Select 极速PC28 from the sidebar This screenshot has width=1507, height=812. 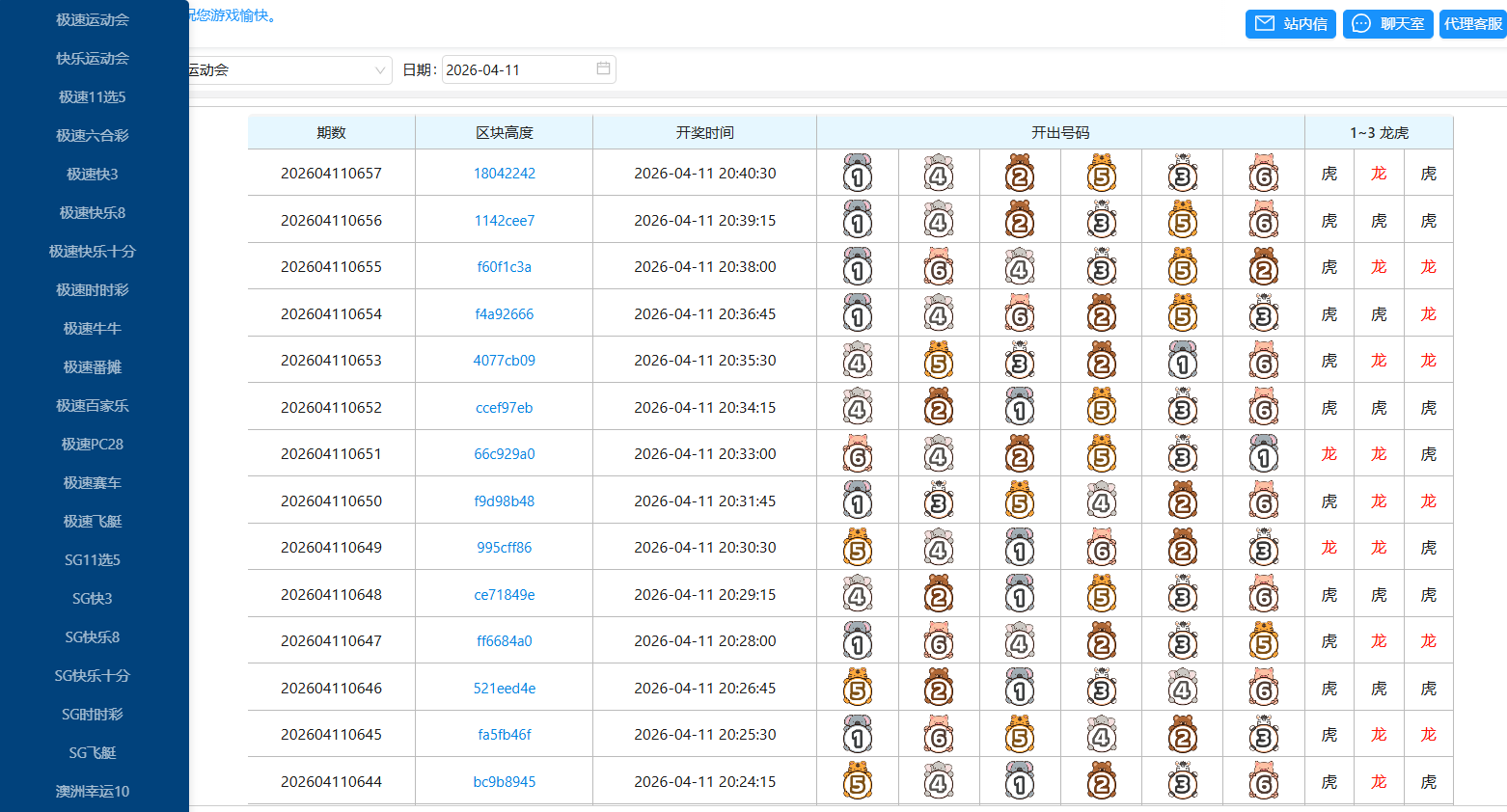pos(93,445)
